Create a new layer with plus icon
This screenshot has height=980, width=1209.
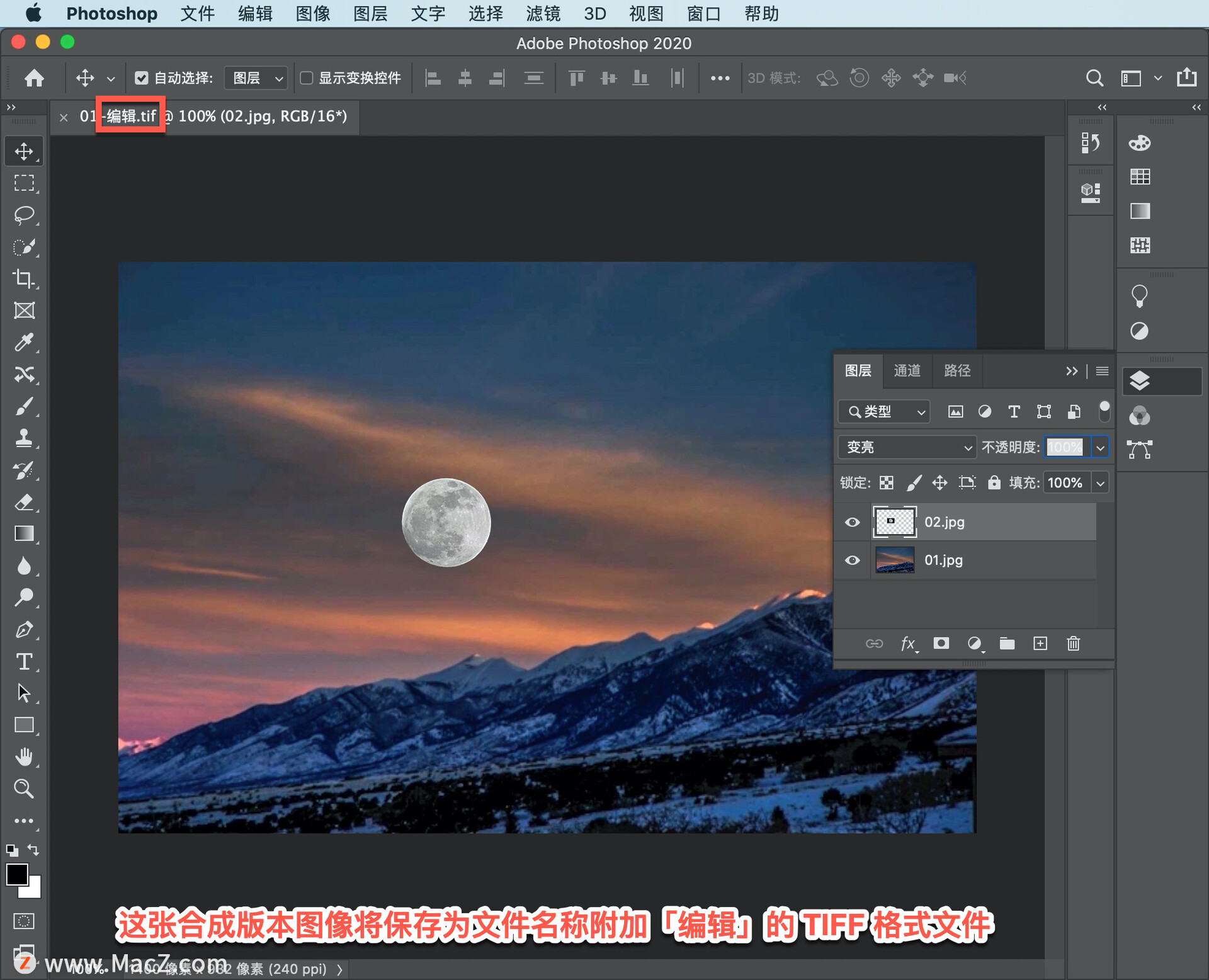click(x=1040, y=643)
